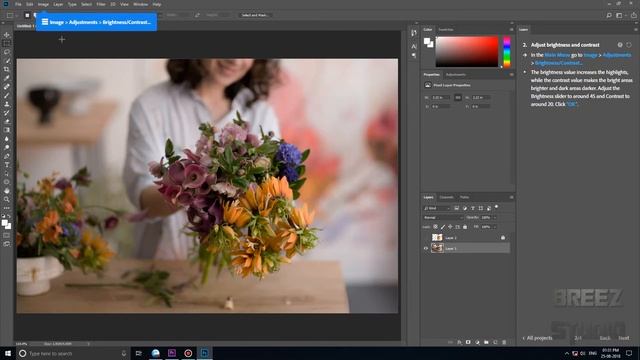
Task: Click inside the red color picker field
Action: (467, 51)
